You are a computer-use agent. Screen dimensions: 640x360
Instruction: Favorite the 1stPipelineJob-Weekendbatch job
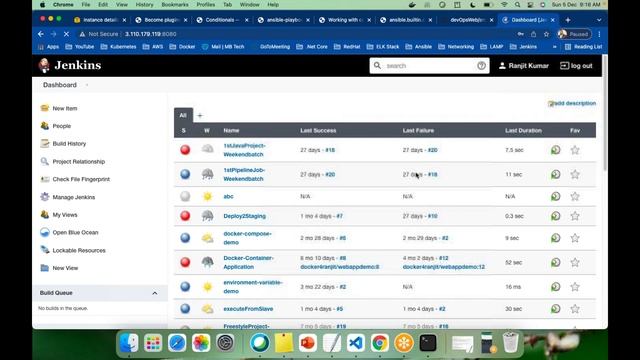(575, 175)
